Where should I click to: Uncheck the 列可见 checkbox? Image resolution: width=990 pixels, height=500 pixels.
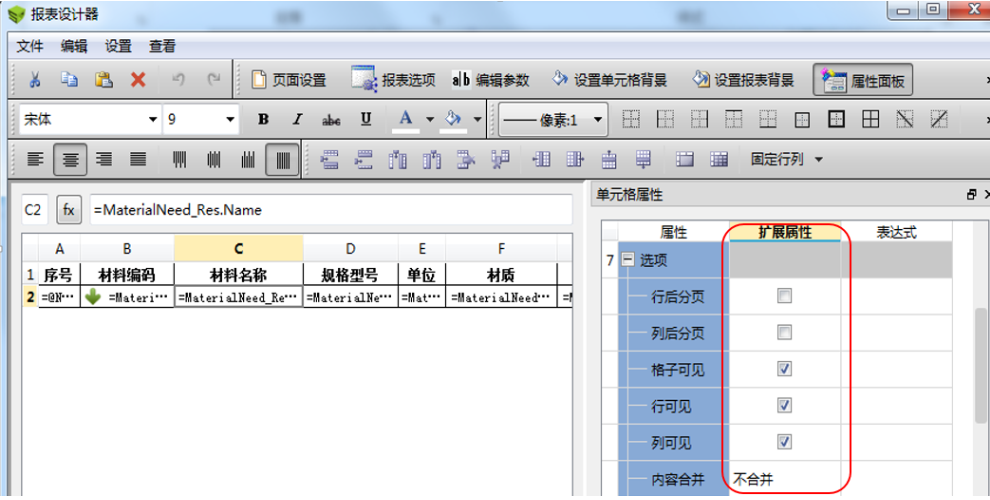click(x=784, y=442)
